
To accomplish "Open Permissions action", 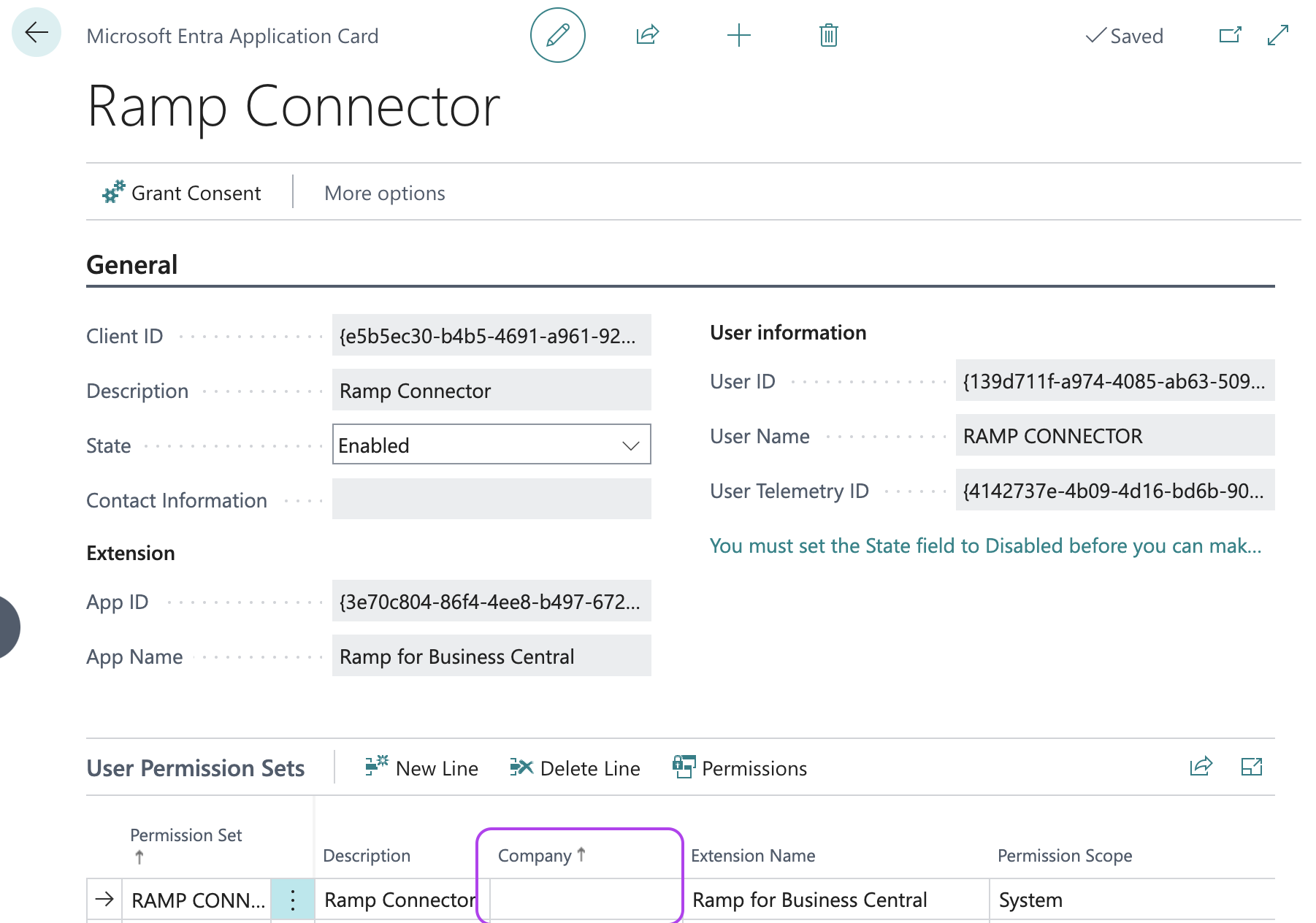I will click(x=739, y=767).
